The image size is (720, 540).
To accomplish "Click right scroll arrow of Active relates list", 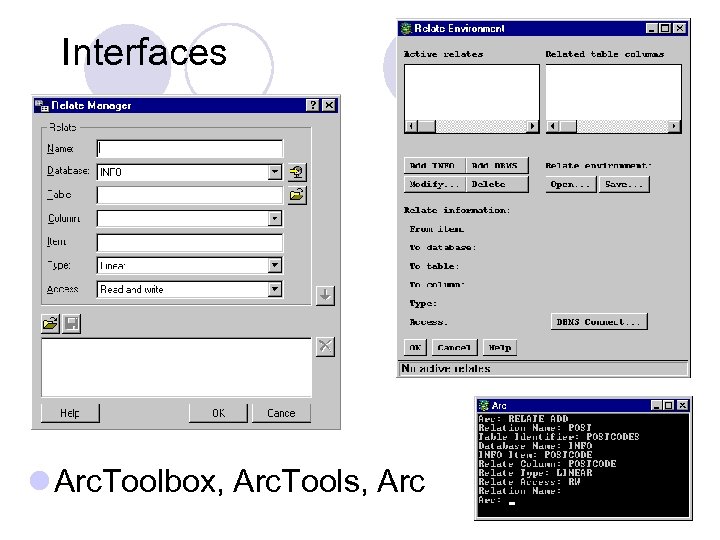I will [532, 126].
